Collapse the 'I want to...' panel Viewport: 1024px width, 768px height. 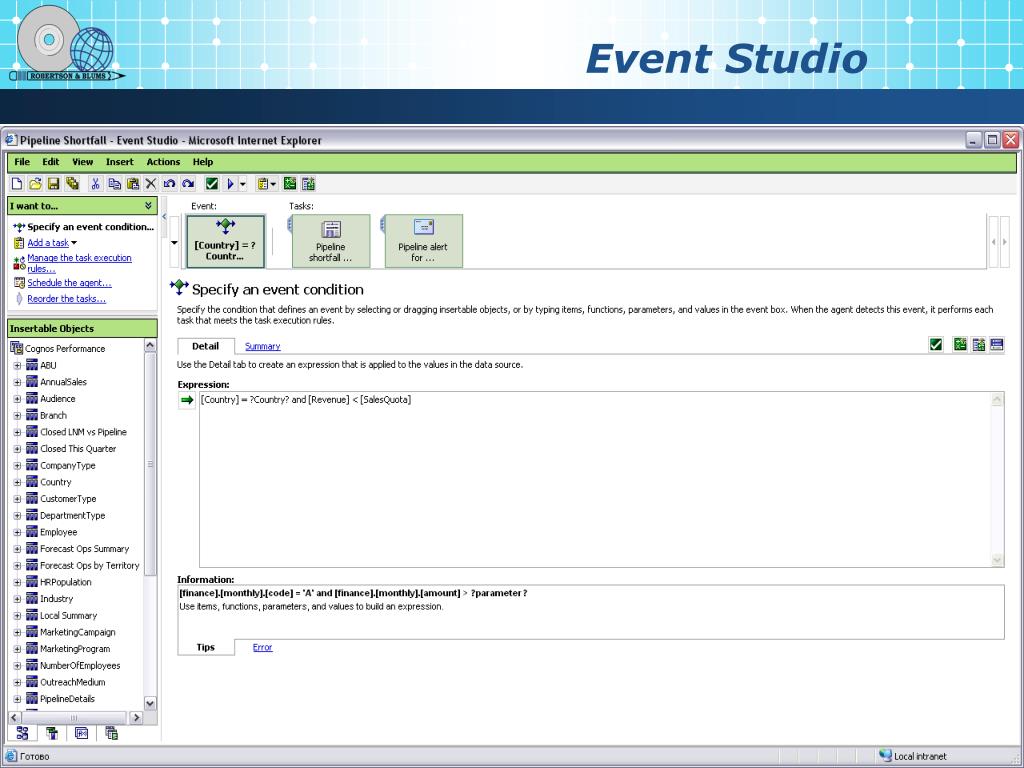click(148, 206)
